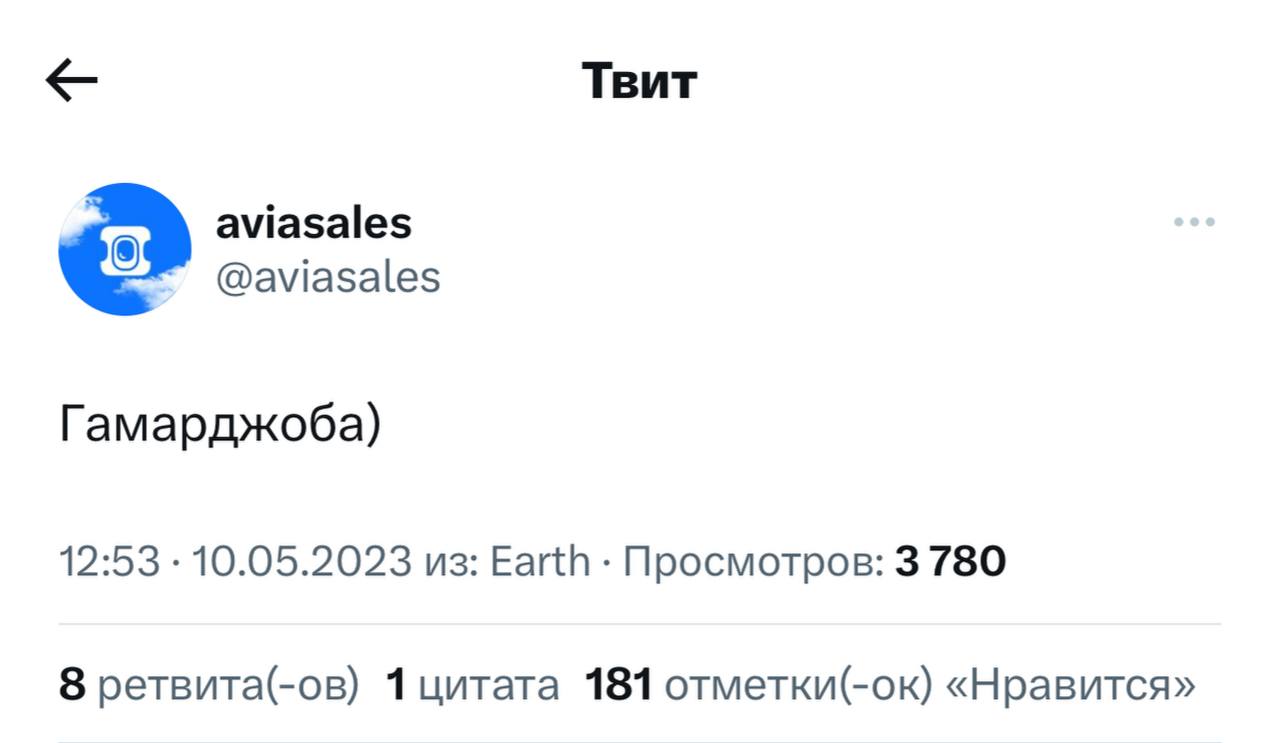This screenshot has width=1280, height=743.
Task: Click the bold aviasales display name
Action: pos(313,223)
